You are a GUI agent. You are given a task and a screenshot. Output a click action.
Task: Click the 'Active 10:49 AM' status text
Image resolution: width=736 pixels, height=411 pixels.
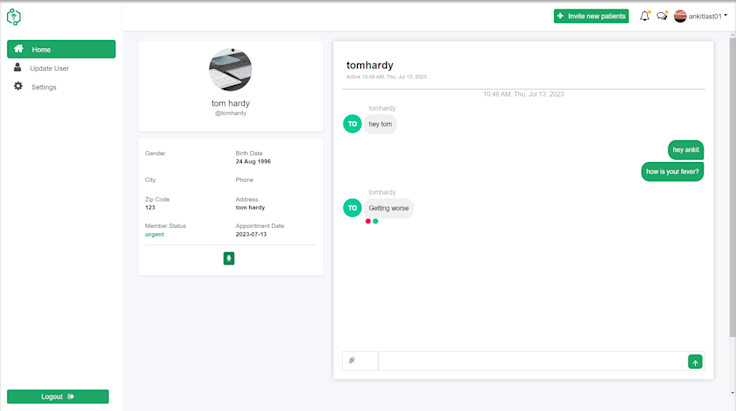pos(386,77)
